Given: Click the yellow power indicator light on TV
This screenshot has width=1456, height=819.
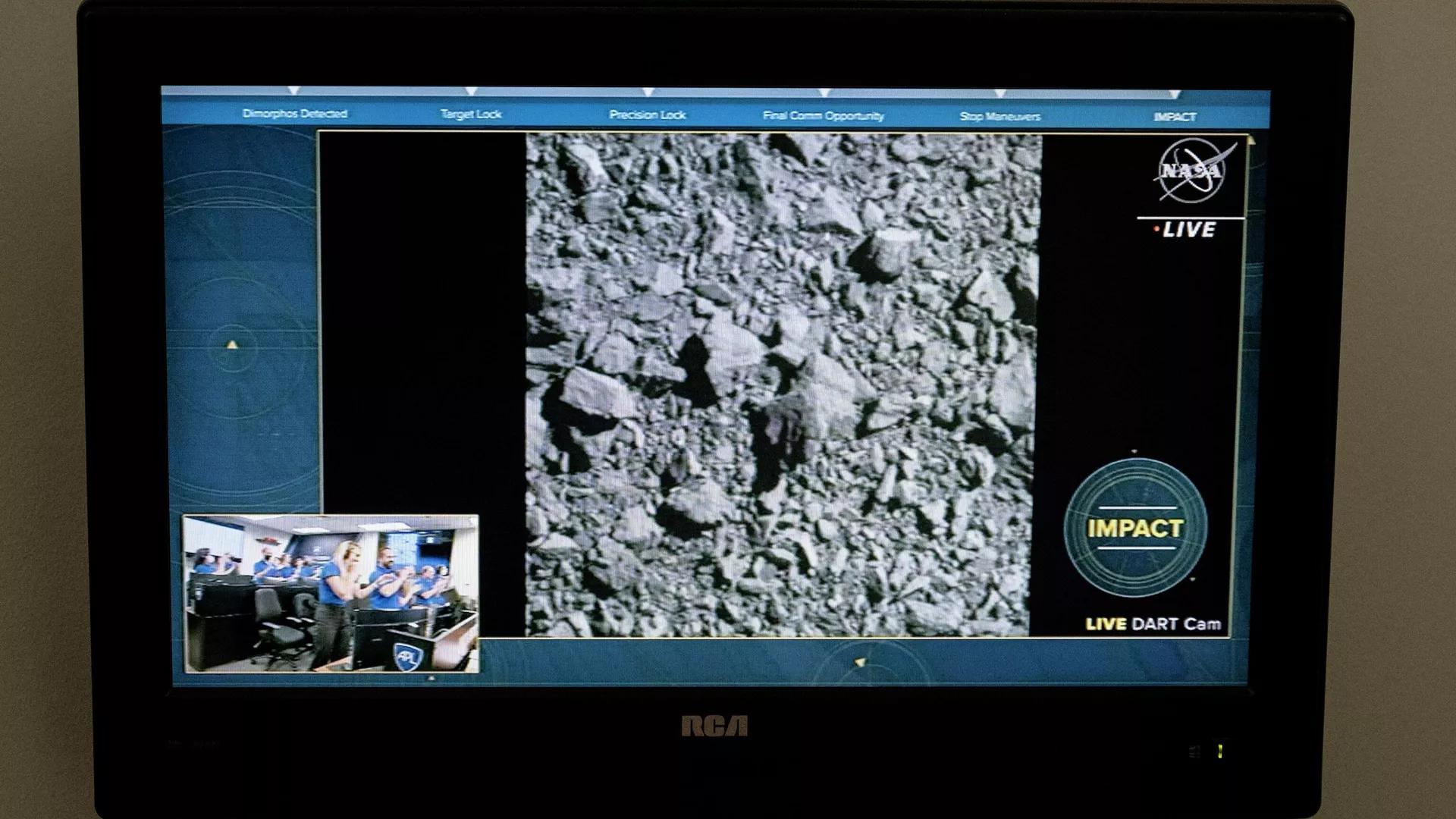Looking at the screenshot, I should click(1220, 751).
